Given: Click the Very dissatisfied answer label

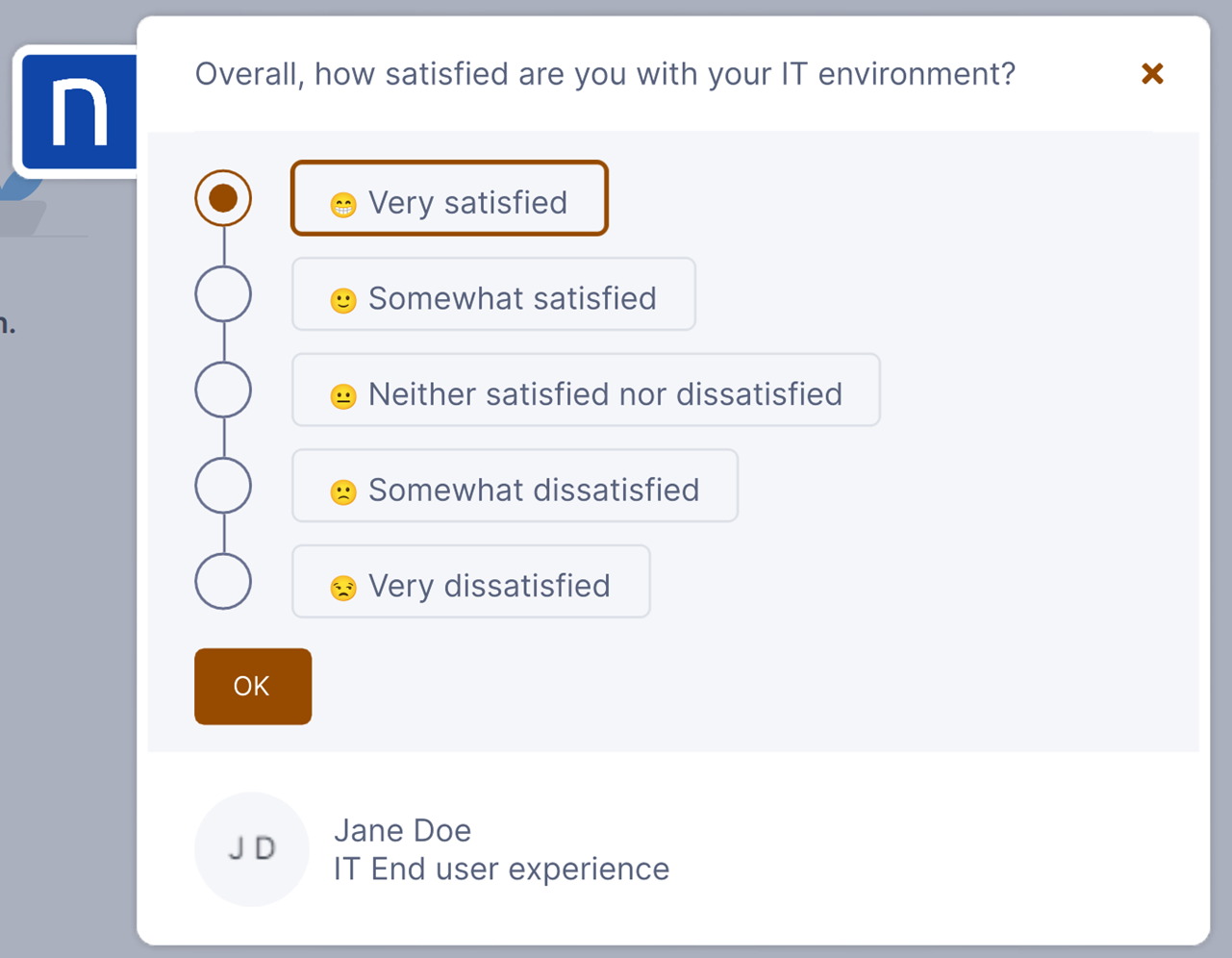Looking at the screenshot, I should click(x=489, y=586).
